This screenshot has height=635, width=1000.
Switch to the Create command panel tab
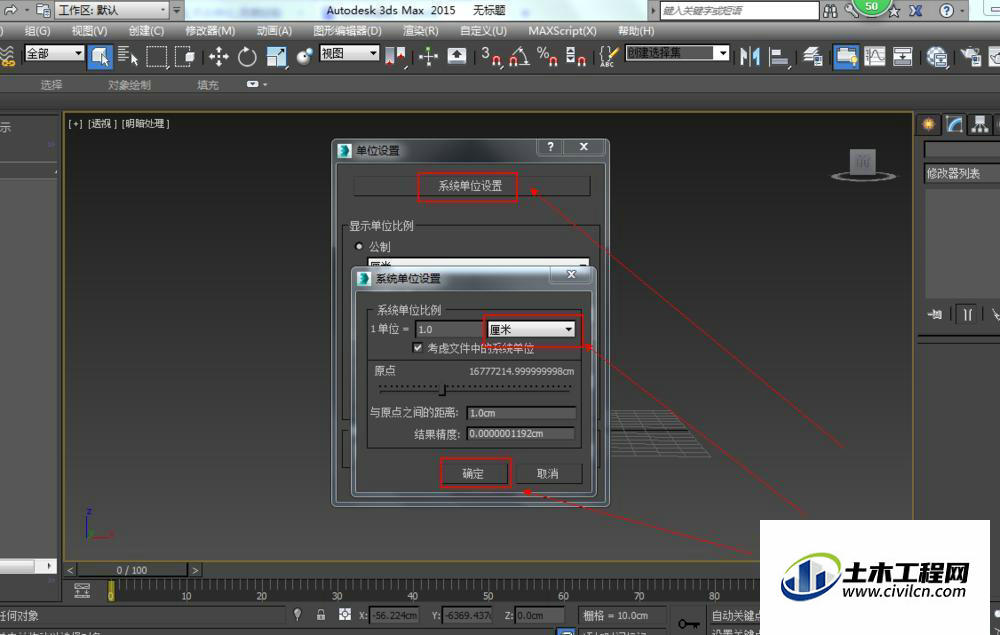(929, 124)
